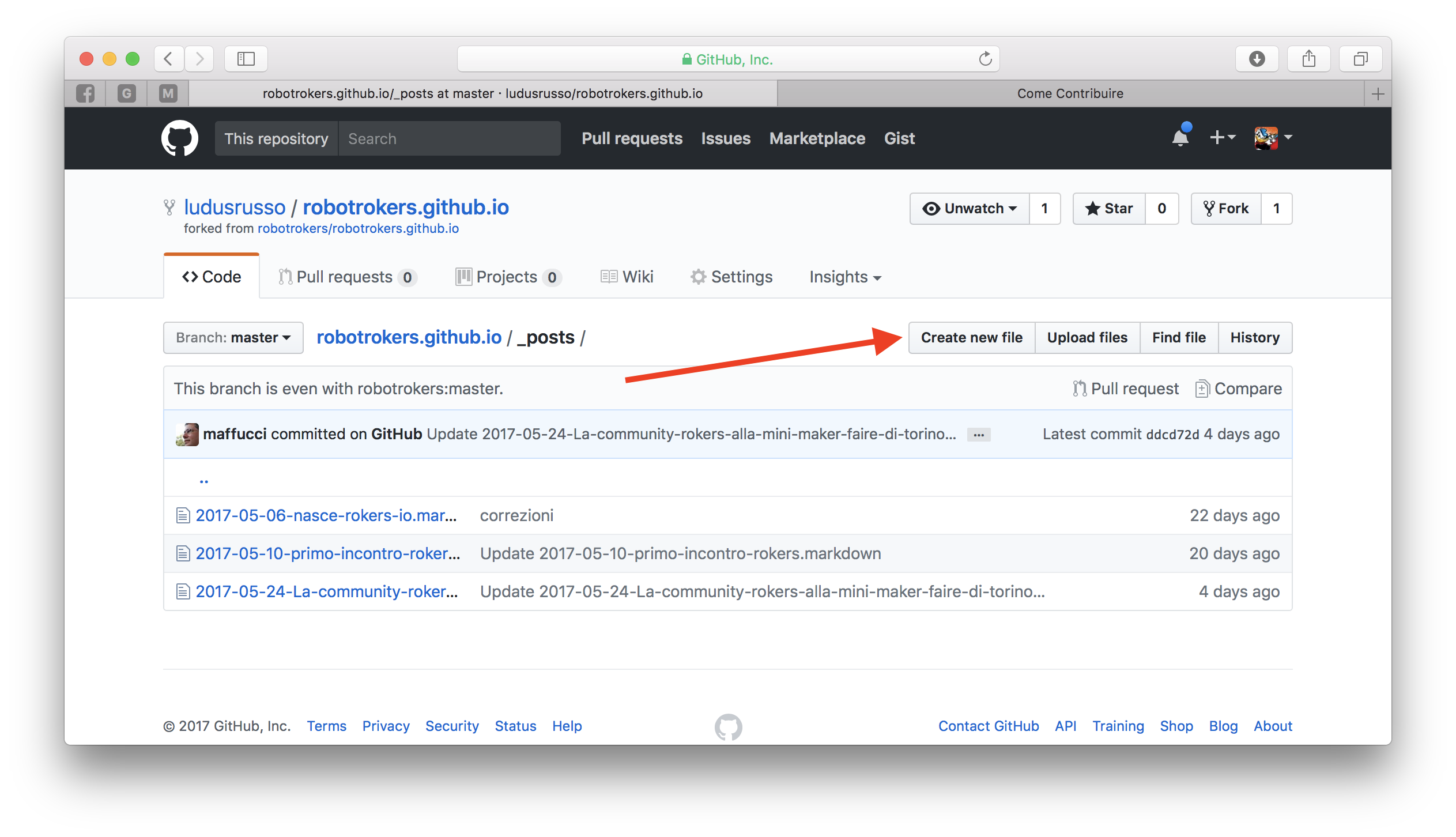Click the GitHub Octocat logo in header
Viewport: 1456px width, 837px height.
point(179,138)
